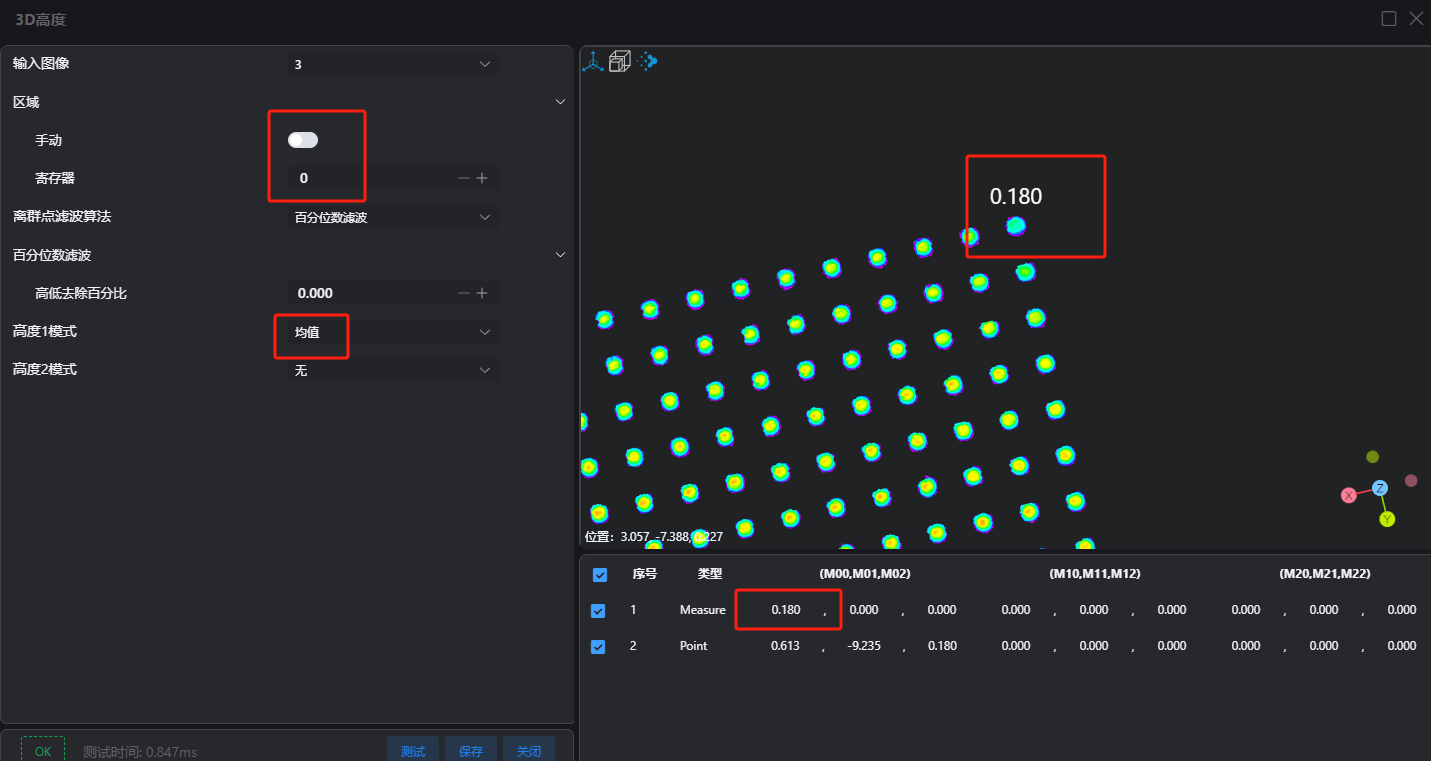Click the 输入图像 label
Image resolution: width=1431 pixels, height=761 pixels.
coord(41,64)
